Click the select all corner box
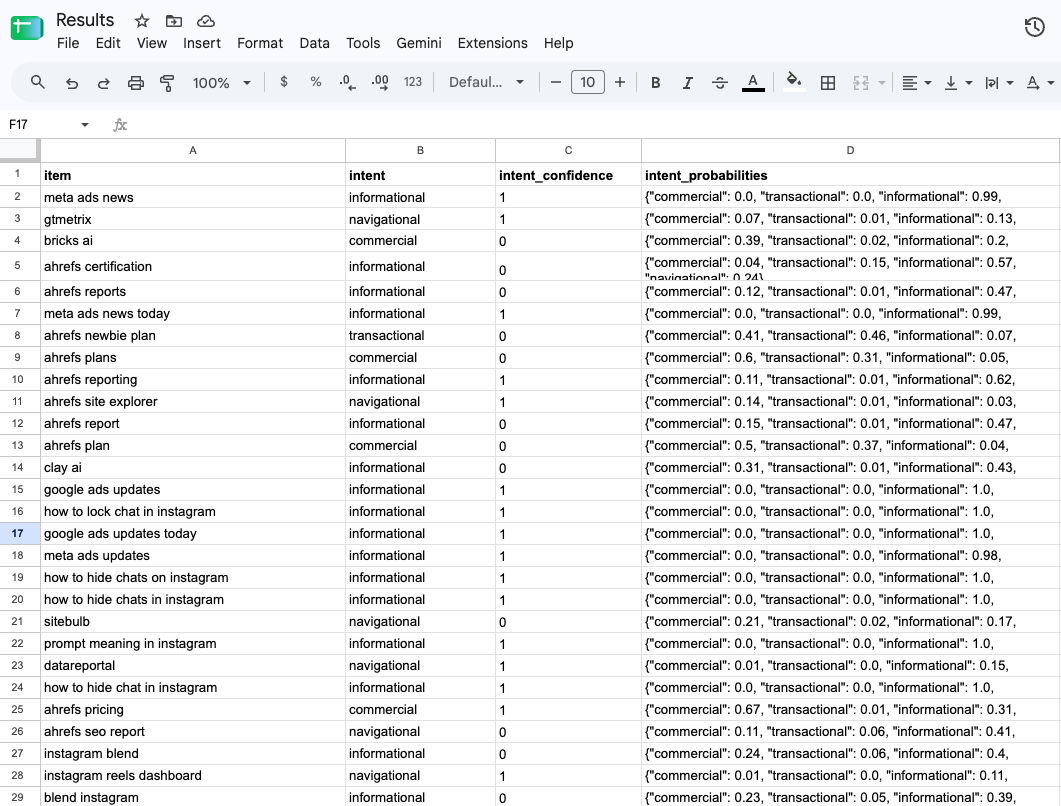Screen dimensions: 1061x806 point(20,150)
